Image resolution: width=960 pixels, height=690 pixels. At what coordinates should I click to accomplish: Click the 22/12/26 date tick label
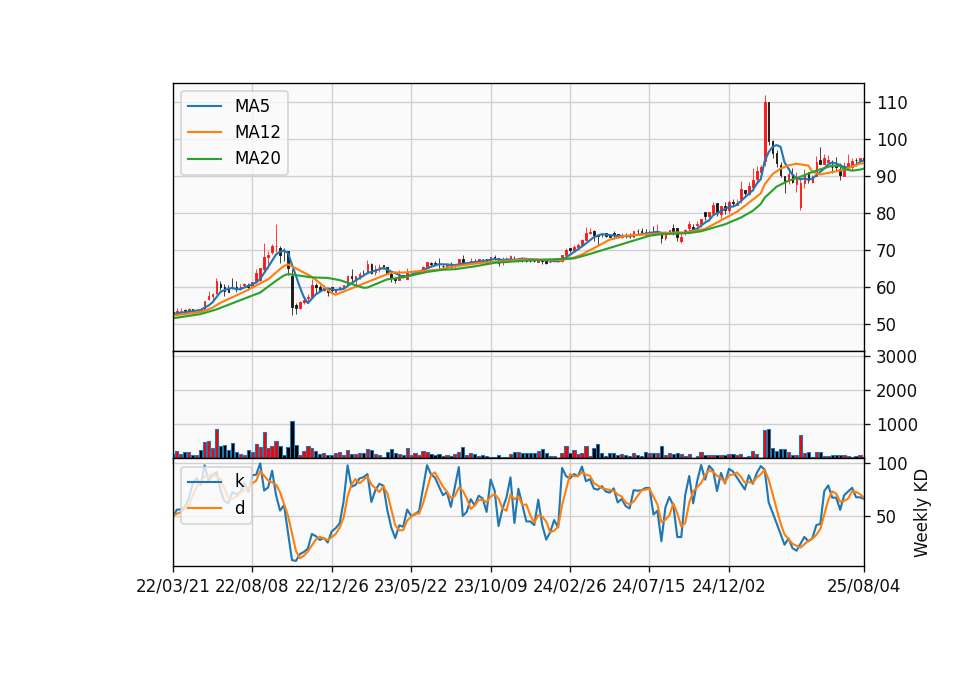click(332, 586)
